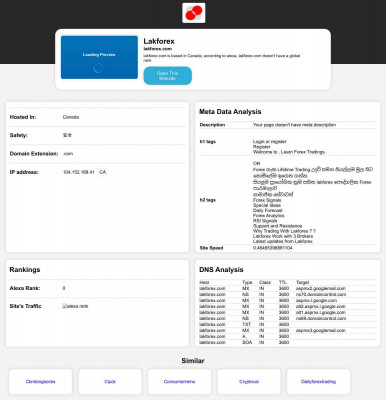The image size is (386, 400).
Task: Select the Hosted In value Canada
Action: pos(71,117)
